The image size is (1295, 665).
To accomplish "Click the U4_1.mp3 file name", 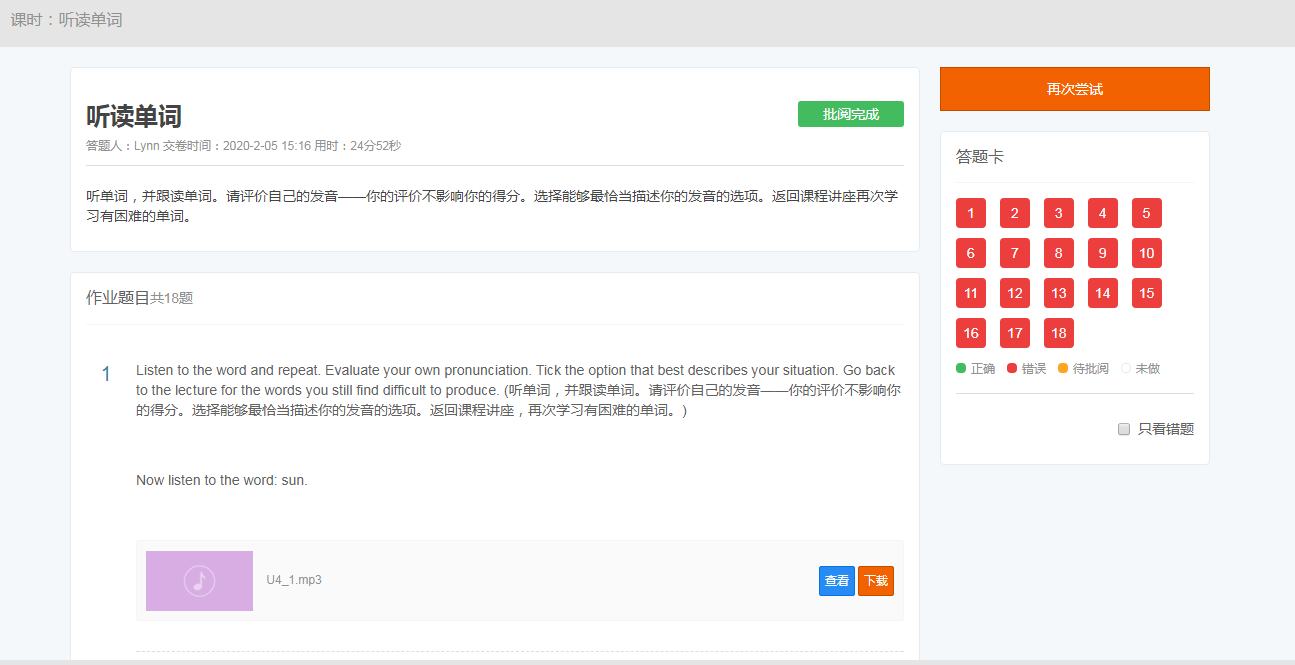I will (294, 580).
